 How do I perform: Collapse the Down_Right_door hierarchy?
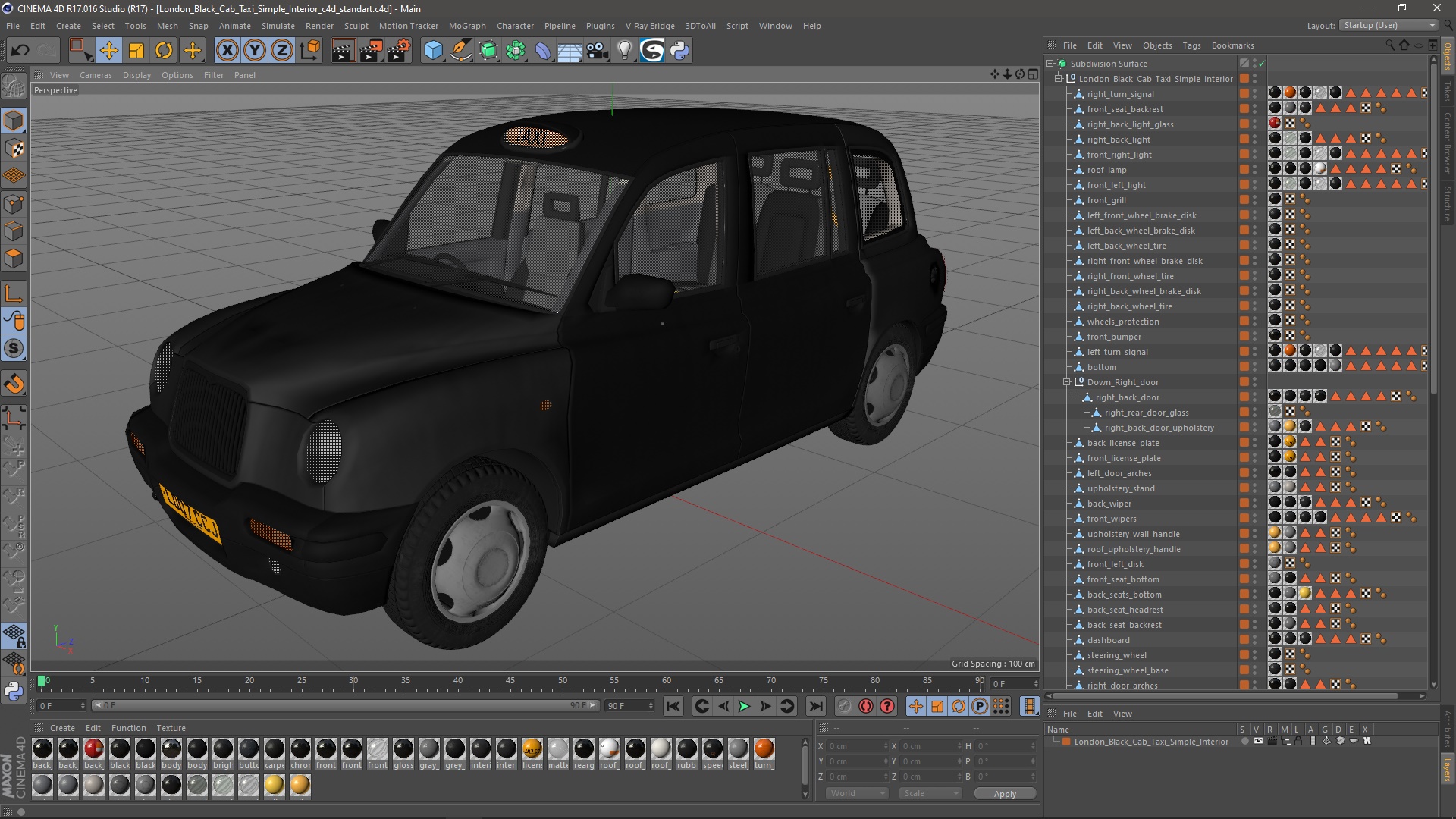point(1066,382)
